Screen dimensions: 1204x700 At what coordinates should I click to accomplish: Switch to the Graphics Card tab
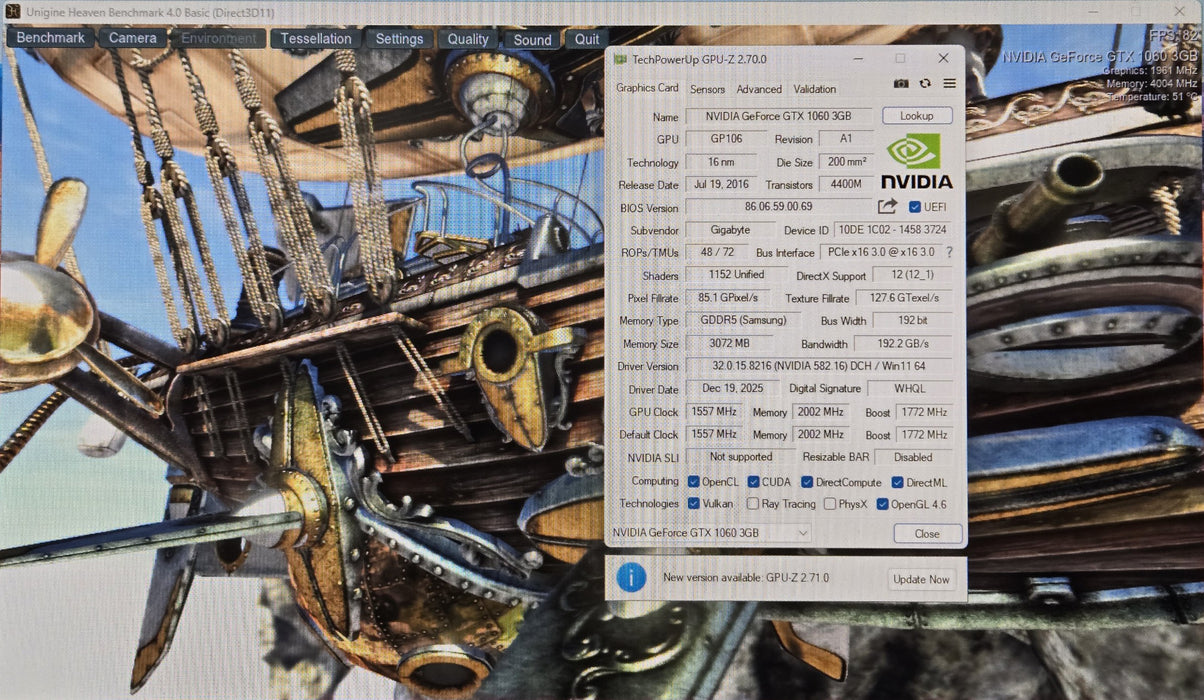point(647,88)
